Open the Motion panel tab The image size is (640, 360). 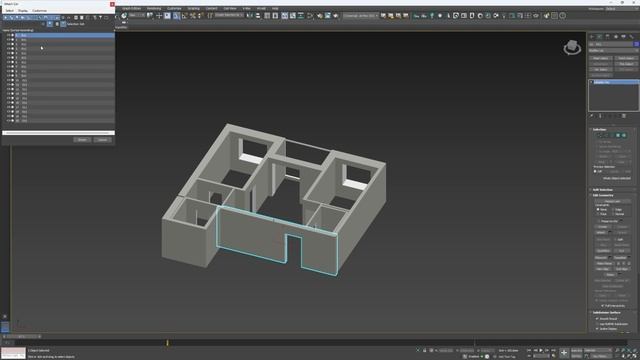click(x=616, y=37)
